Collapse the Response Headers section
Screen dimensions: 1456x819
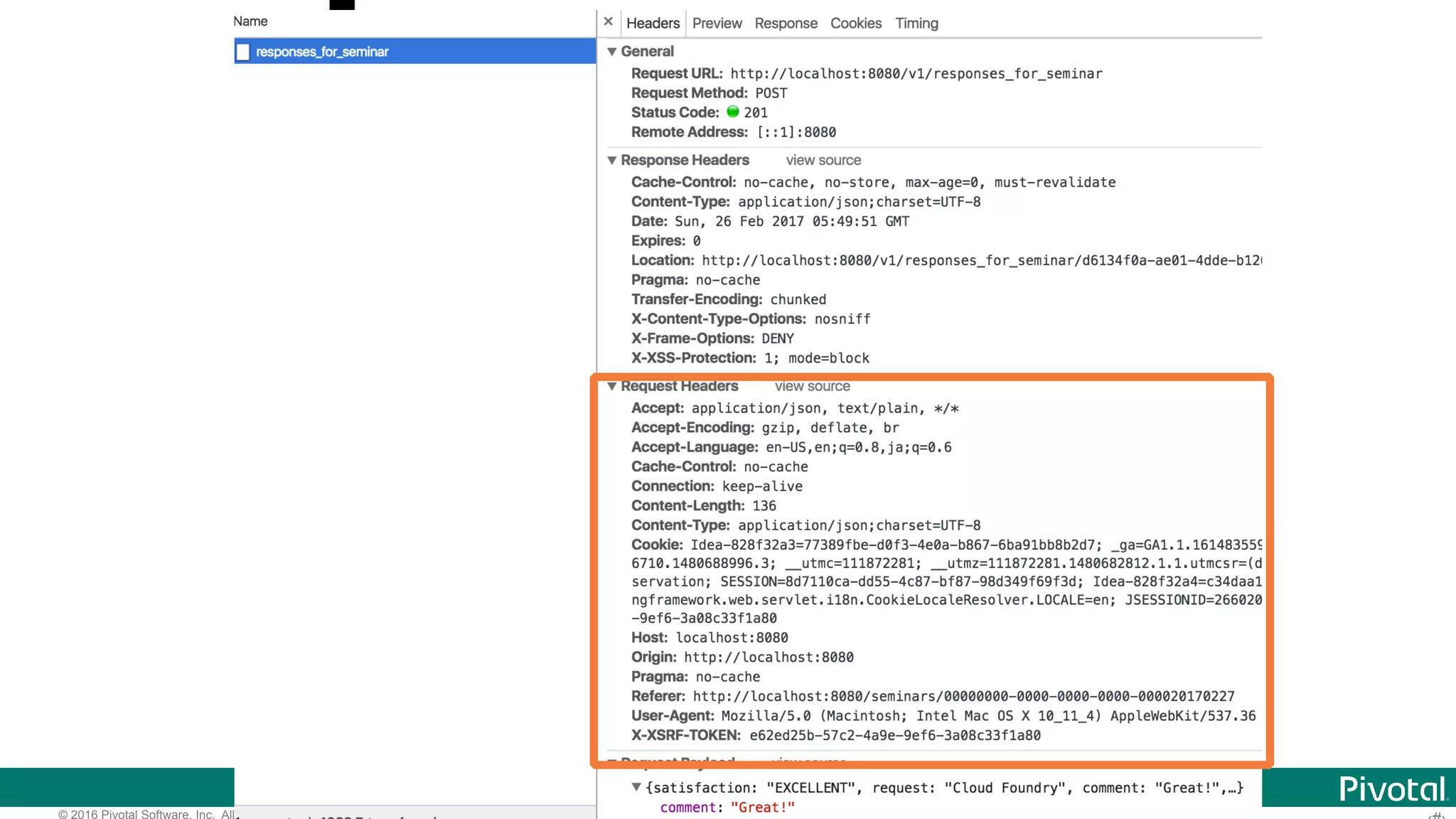click(x=612, y=161)
